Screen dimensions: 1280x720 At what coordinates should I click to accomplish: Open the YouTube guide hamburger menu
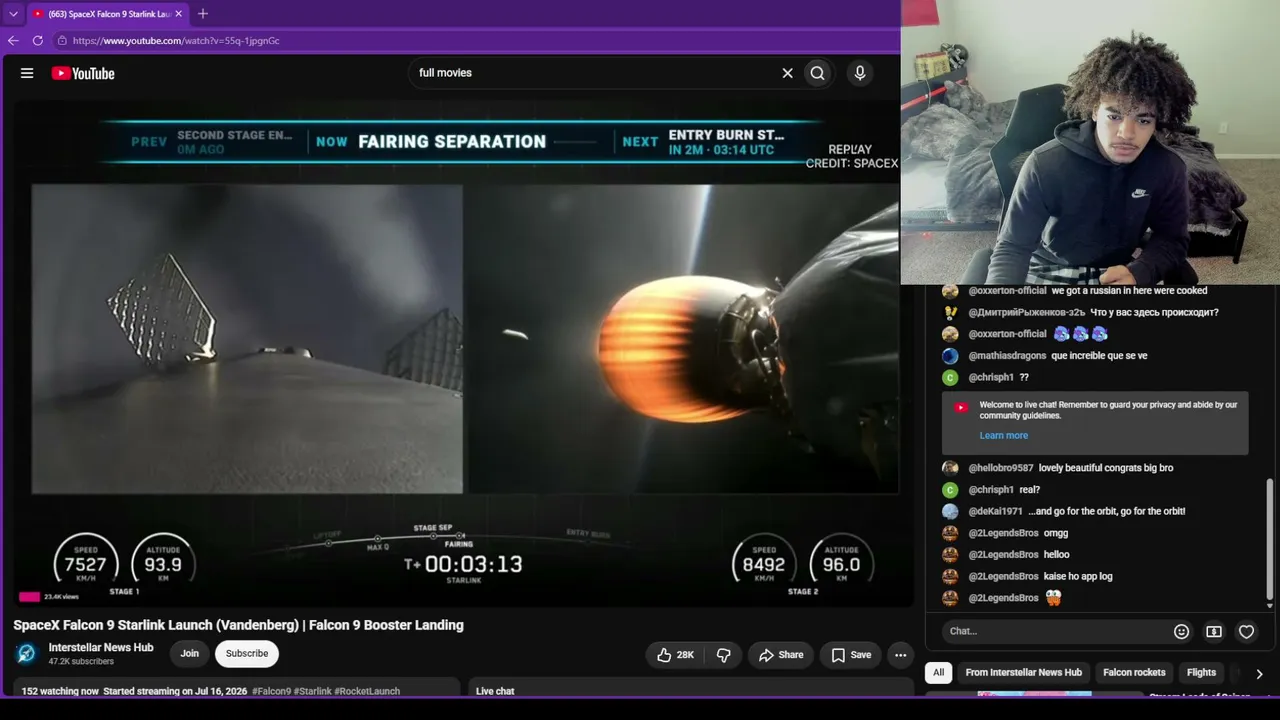(x=27, y=73)
